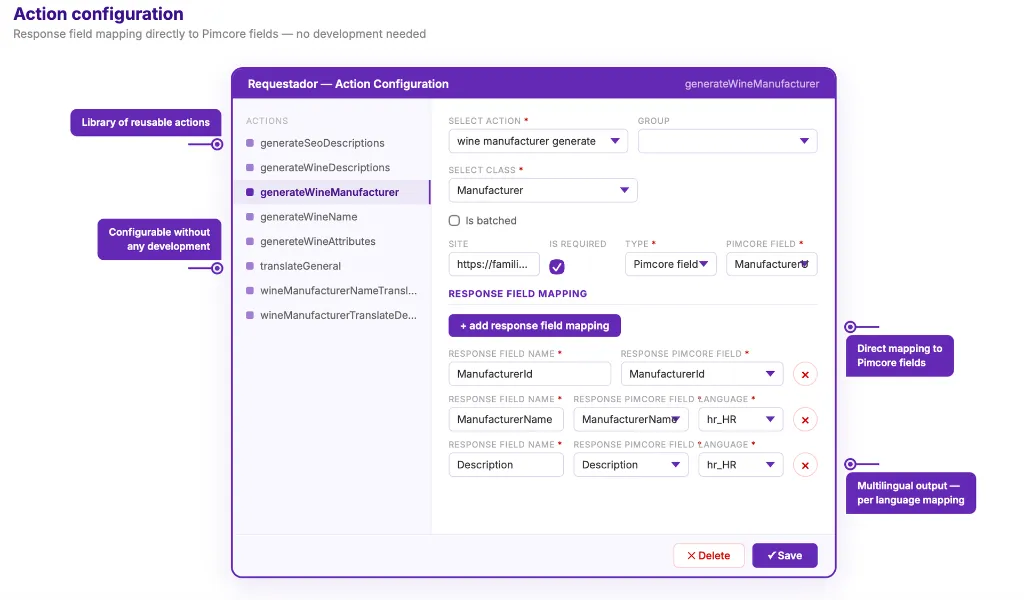Screen dimensions: 1024x600
Task: Open the 'Pimcore field' Type dropdown
Action: pyautogui.click(x=671, y=264)
